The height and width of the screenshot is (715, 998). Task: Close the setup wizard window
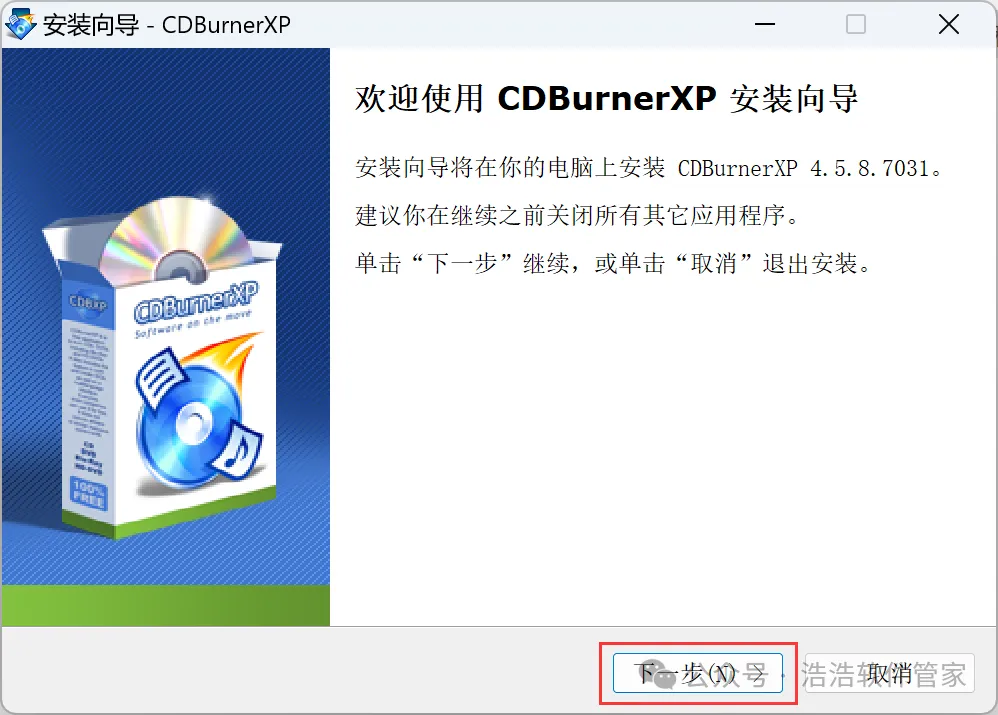[x=948, y=25]
